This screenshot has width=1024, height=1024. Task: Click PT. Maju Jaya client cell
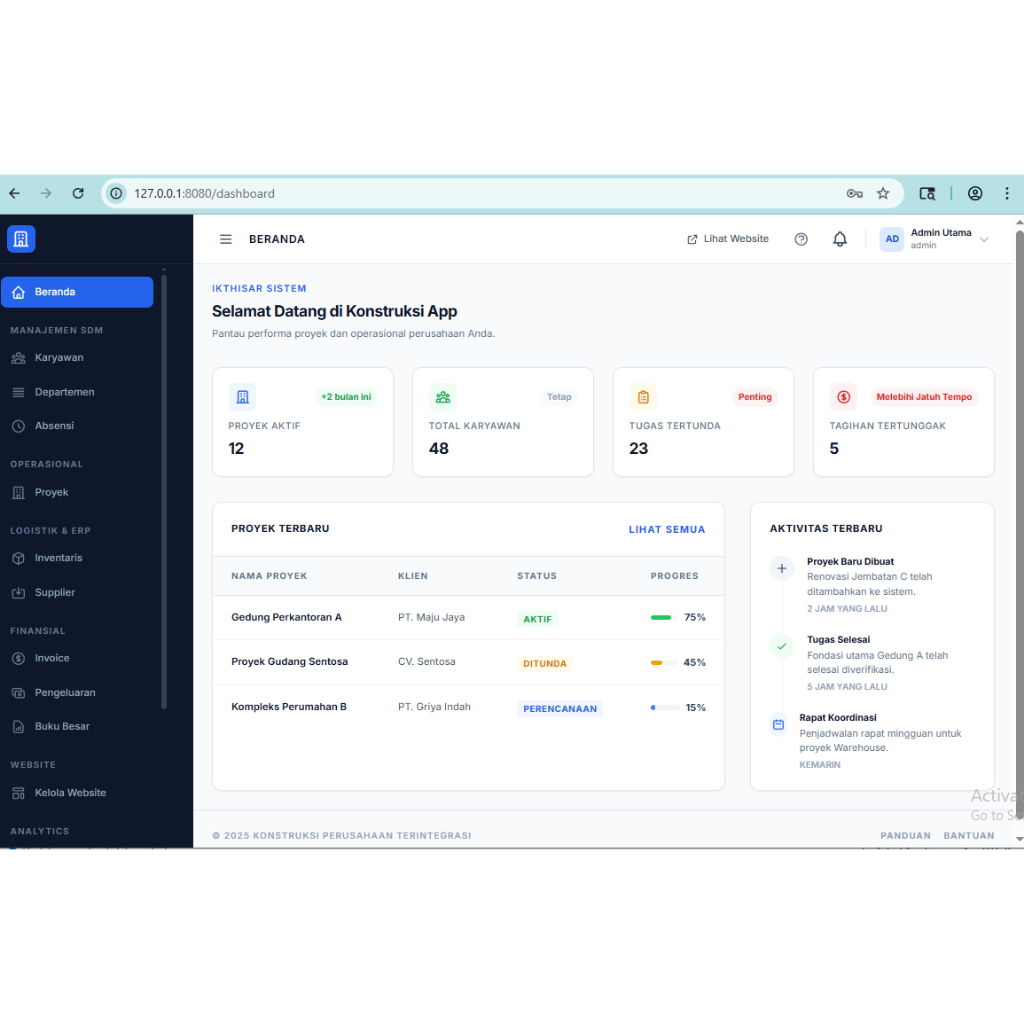(432, 618)
